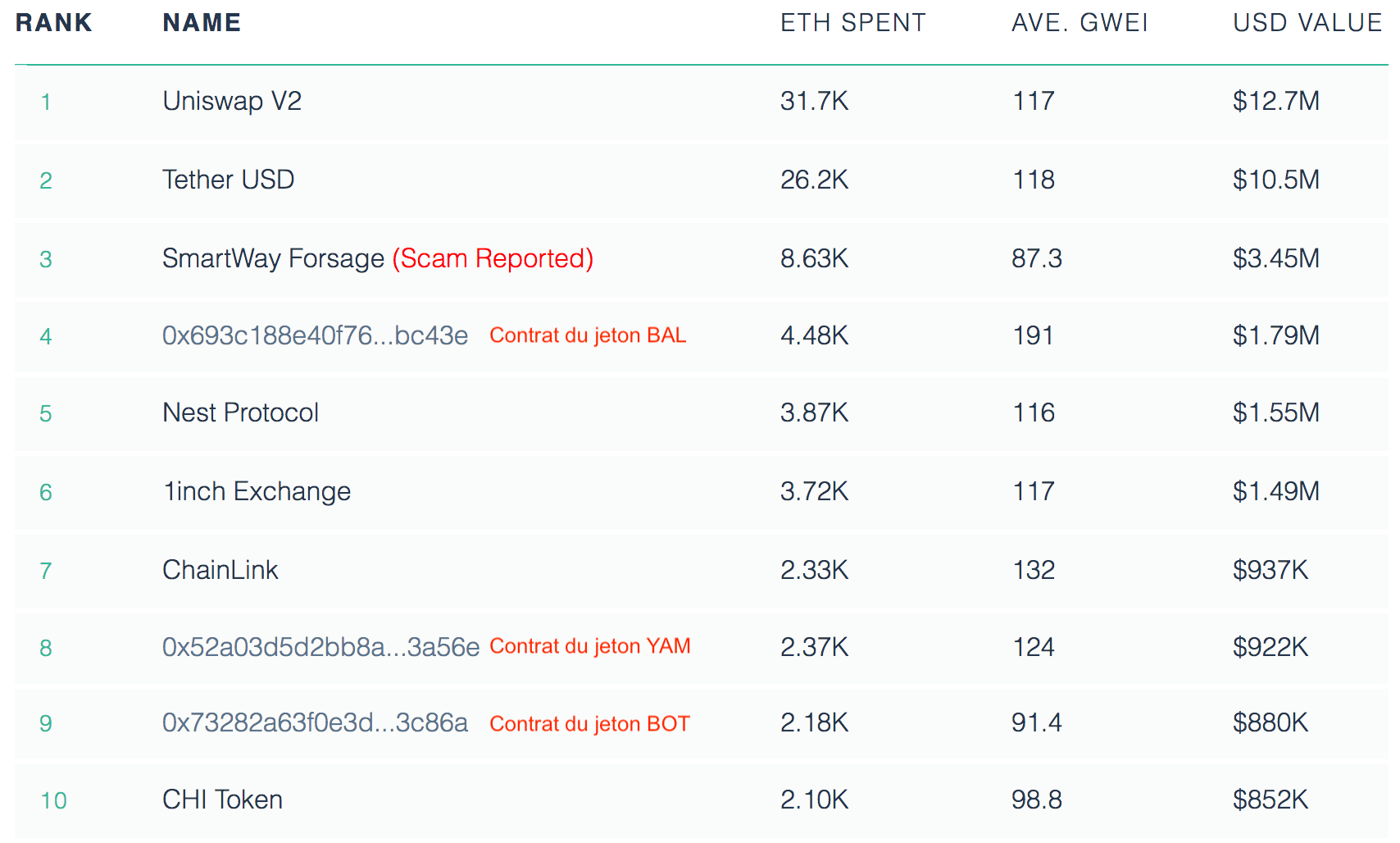Open the Tether USD row name
The height and width of the screenshot is (843, 1400).
[228, 180]
